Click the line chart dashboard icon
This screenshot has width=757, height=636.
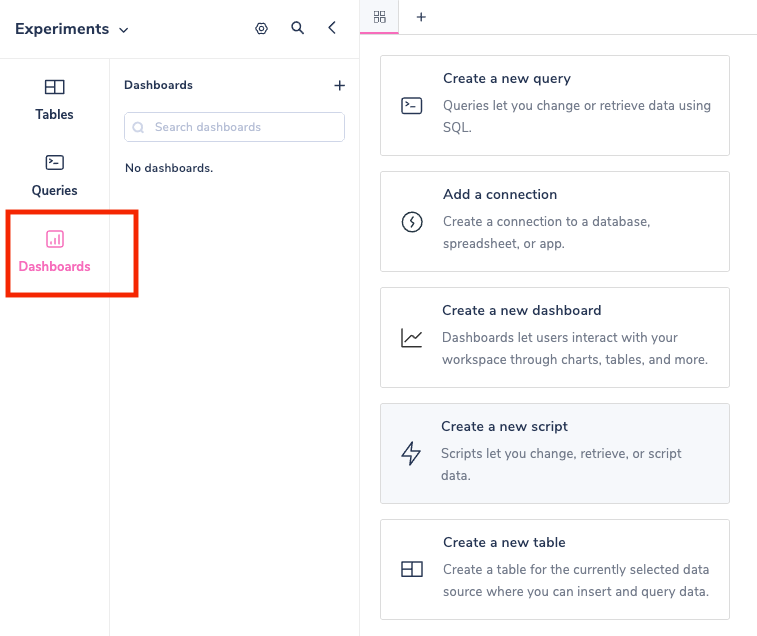[x=412, y=338]
